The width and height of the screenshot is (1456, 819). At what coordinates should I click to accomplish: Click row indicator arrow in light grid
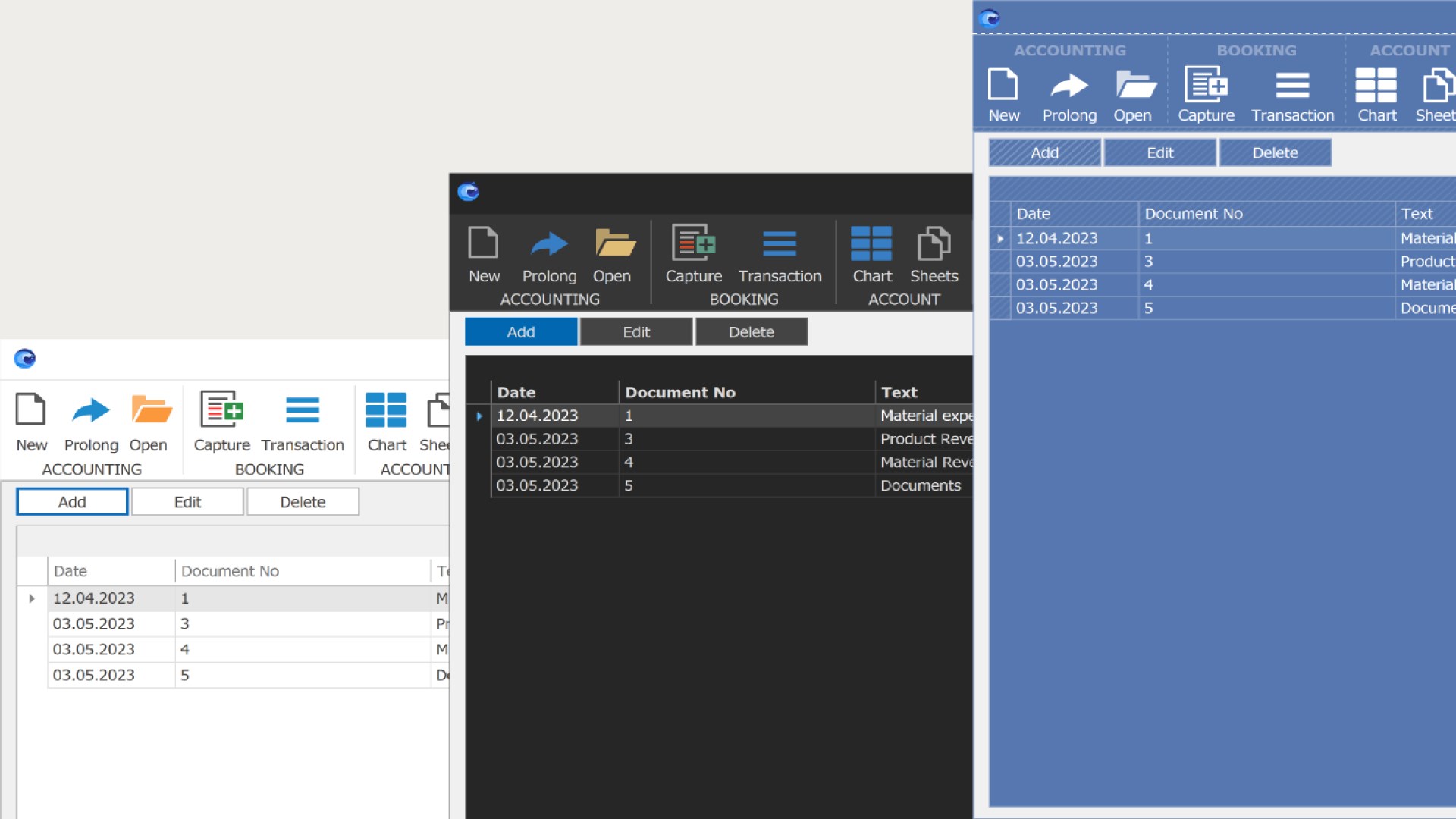coord(32,598)
